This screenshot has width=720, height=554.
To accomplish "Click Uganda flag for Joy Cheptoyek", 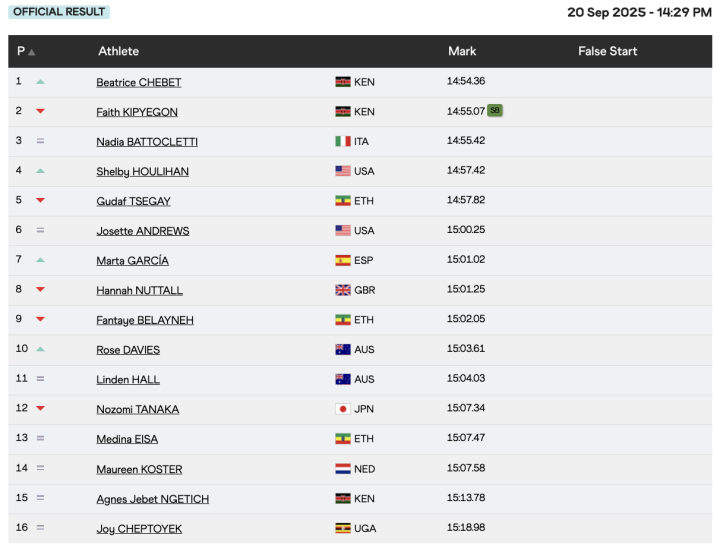I will coord(343,528).
